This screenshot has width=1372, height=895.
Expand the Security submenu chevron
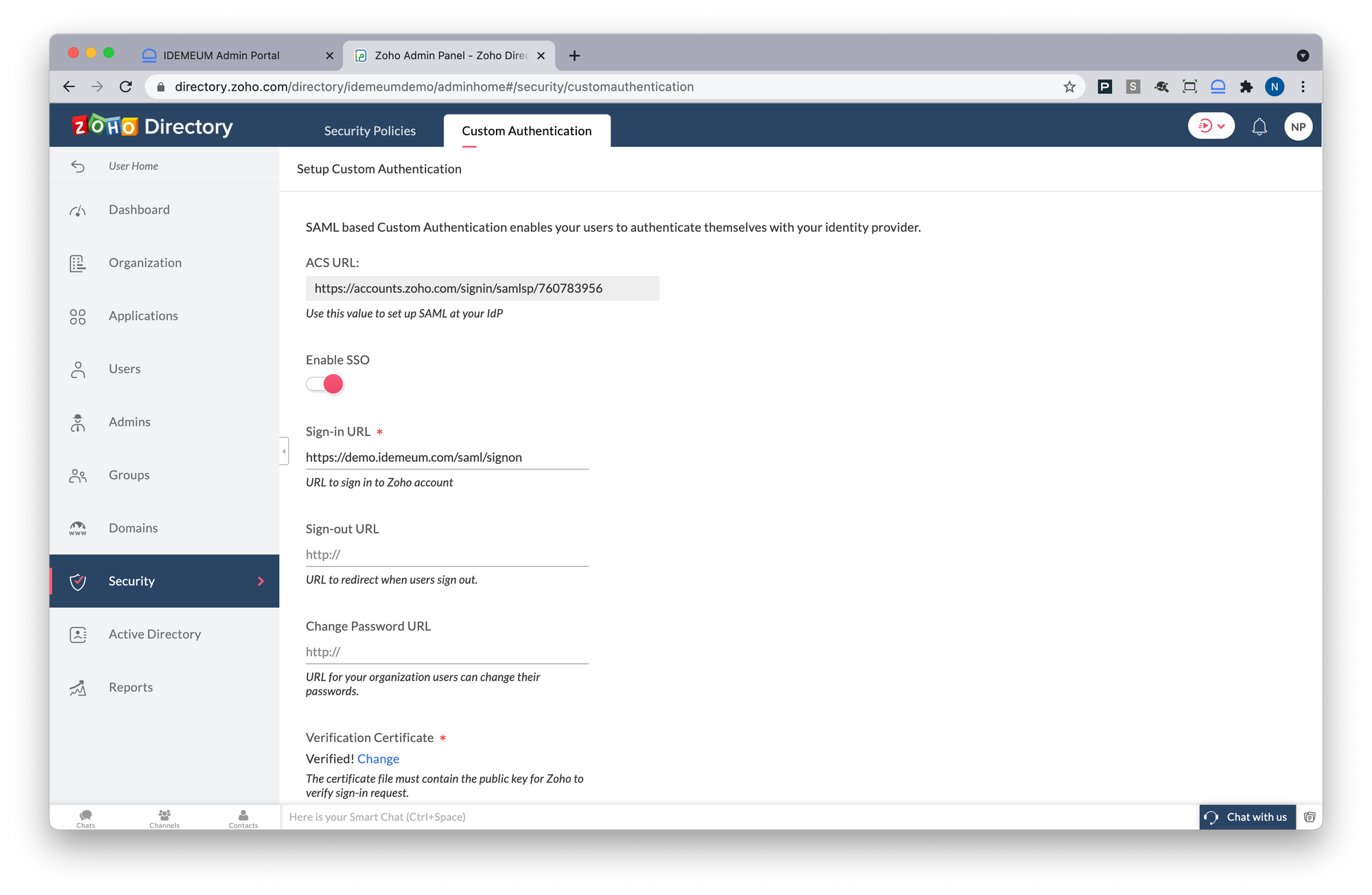261,581
